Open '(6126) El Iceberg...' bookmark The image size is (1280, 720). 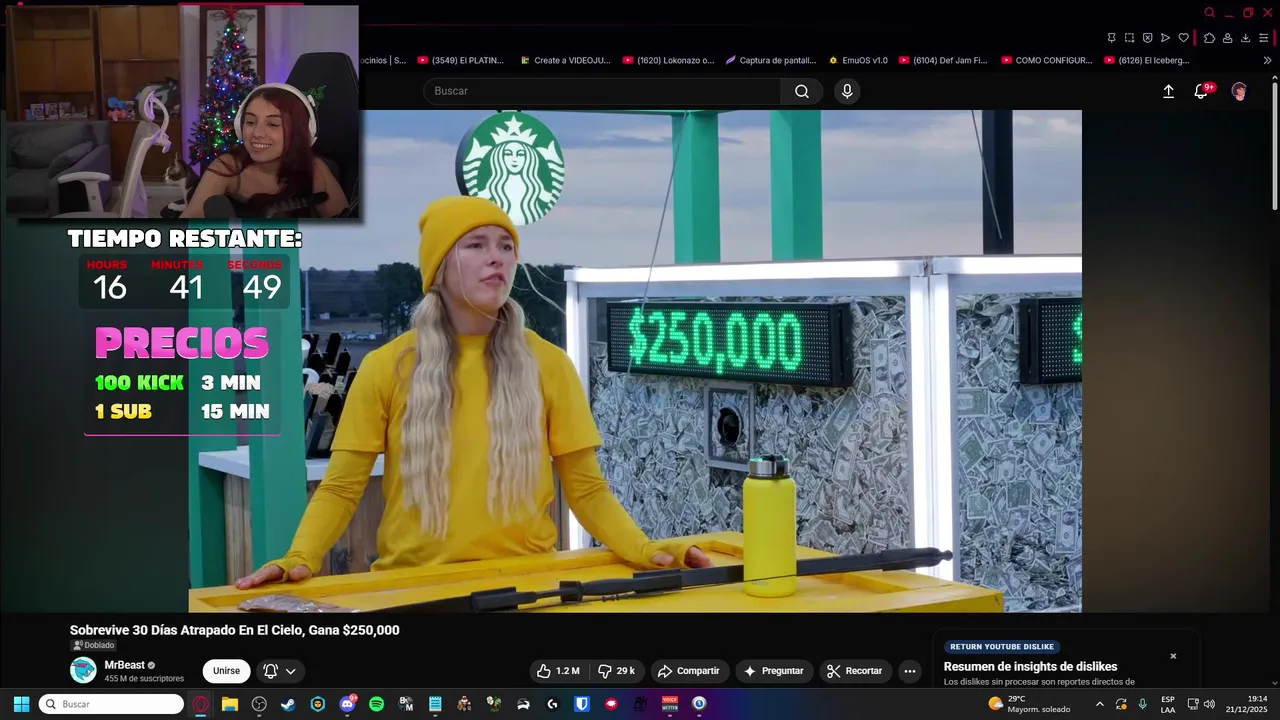tap(1146, 60)
